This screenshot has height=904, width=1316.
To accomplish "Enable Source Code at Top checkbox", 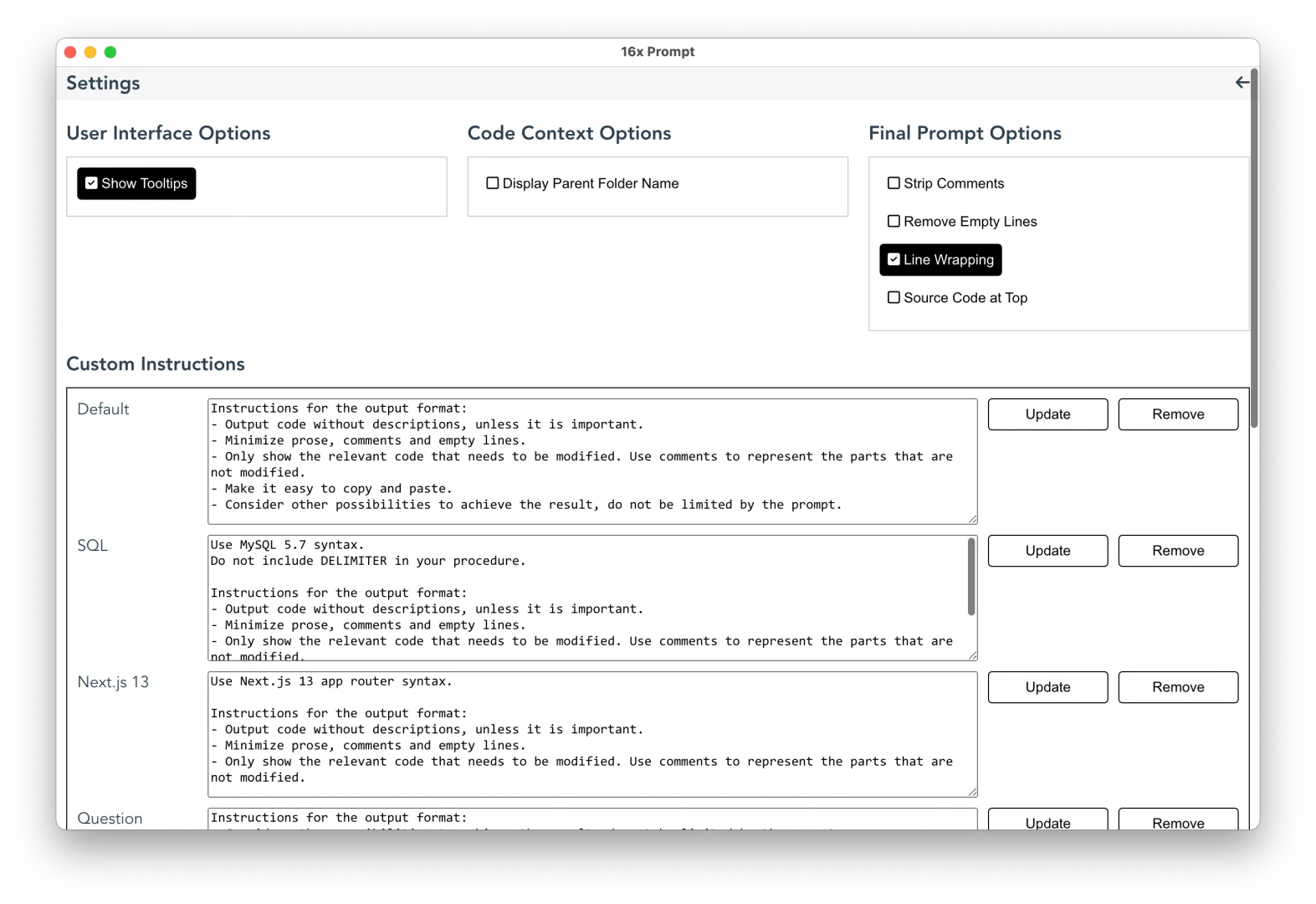I will 957,298.
